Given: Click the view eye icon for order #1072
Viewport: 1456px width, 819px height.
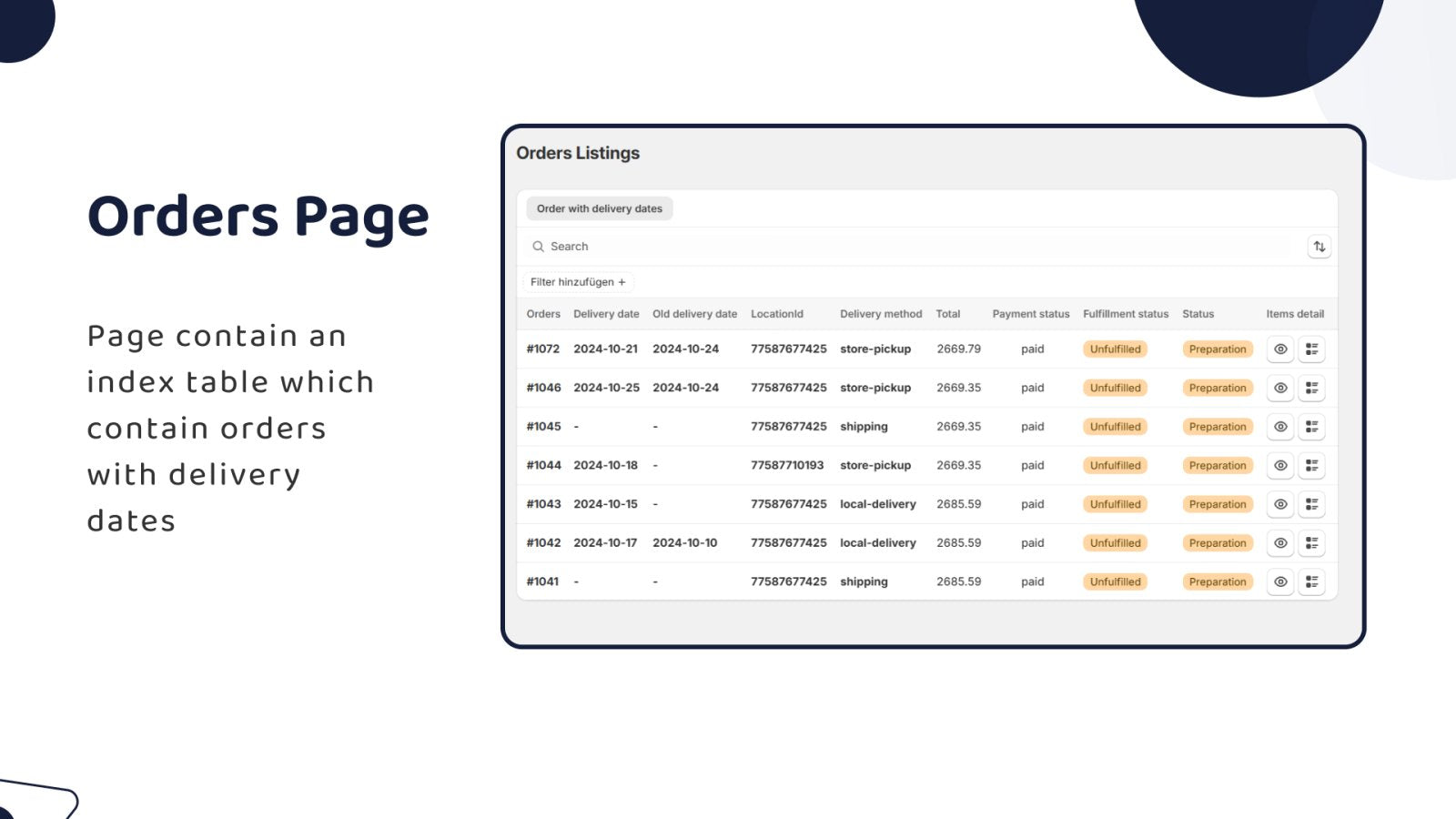Looking at the screenshot, I should (x=1280, y=349).
